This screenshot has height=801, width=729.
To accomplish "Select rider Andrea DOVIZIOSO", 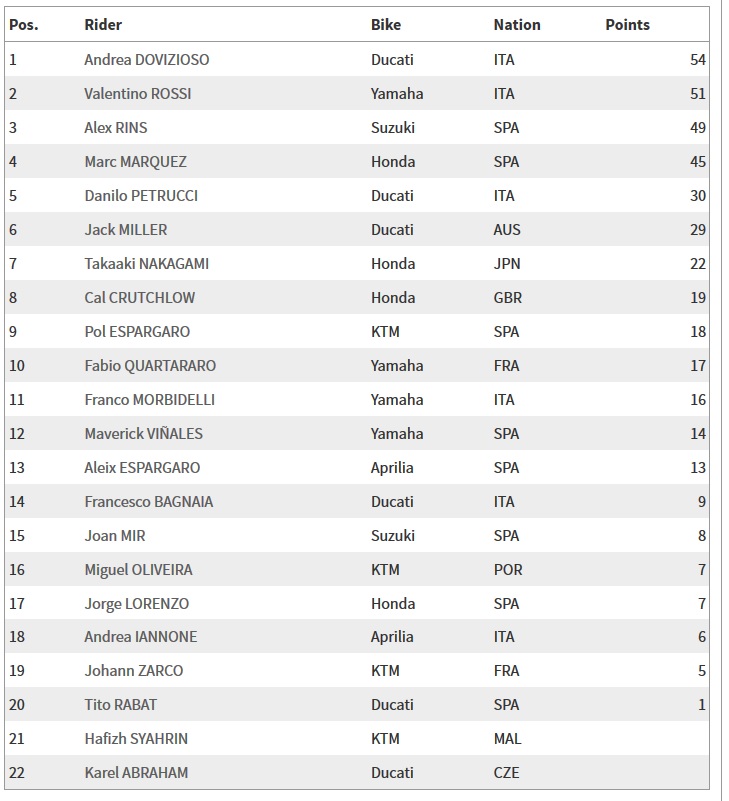I will click(147, 60).
